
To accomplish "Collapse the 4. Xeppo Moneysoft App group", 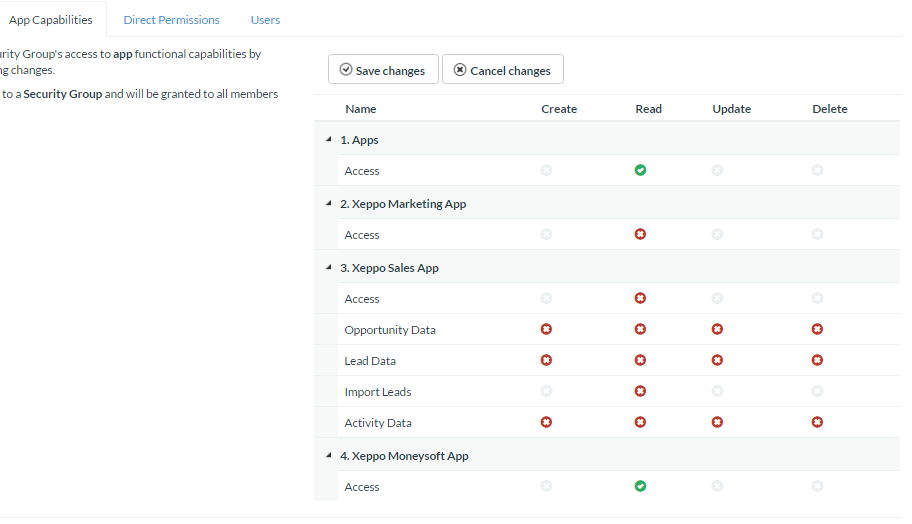I will click(x=329, y=455).
